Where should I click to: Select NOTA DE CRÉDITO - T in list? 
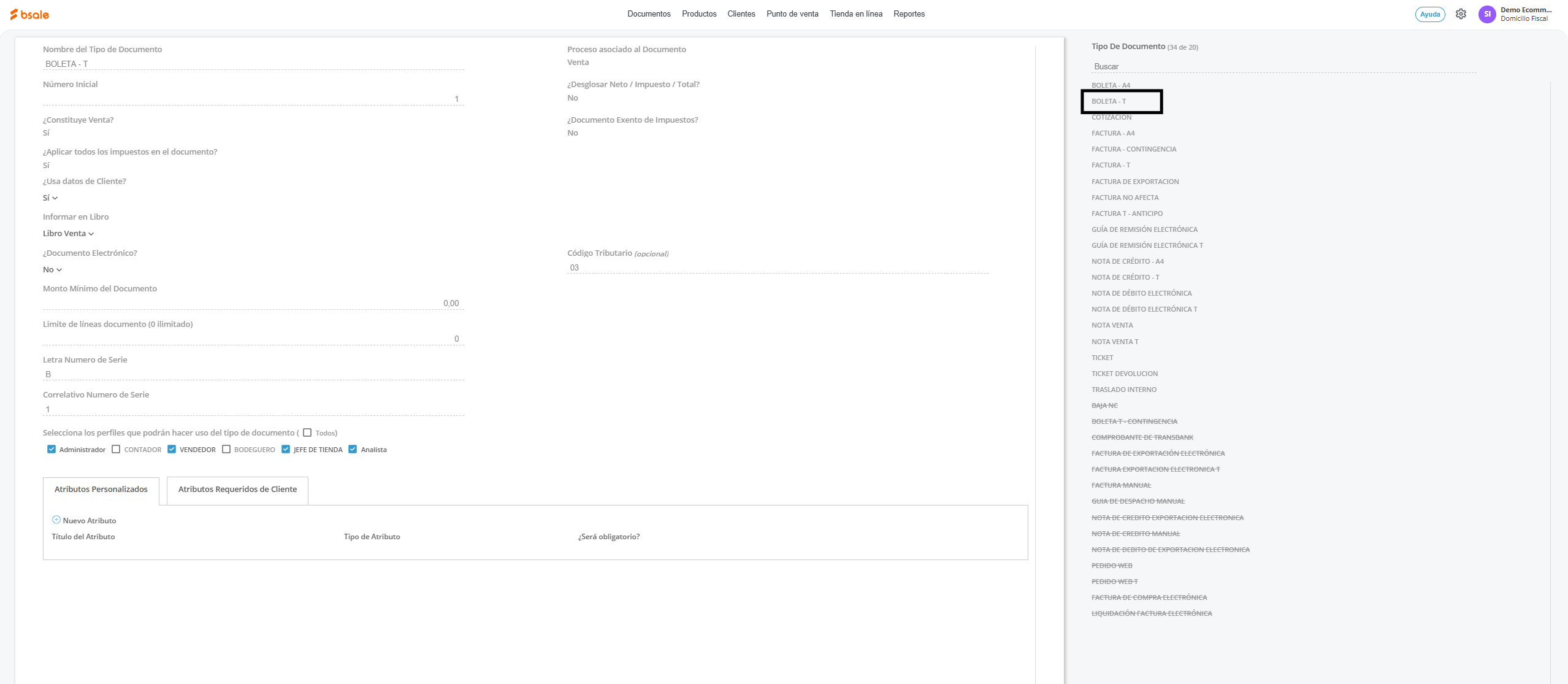tap(1125, 277)
